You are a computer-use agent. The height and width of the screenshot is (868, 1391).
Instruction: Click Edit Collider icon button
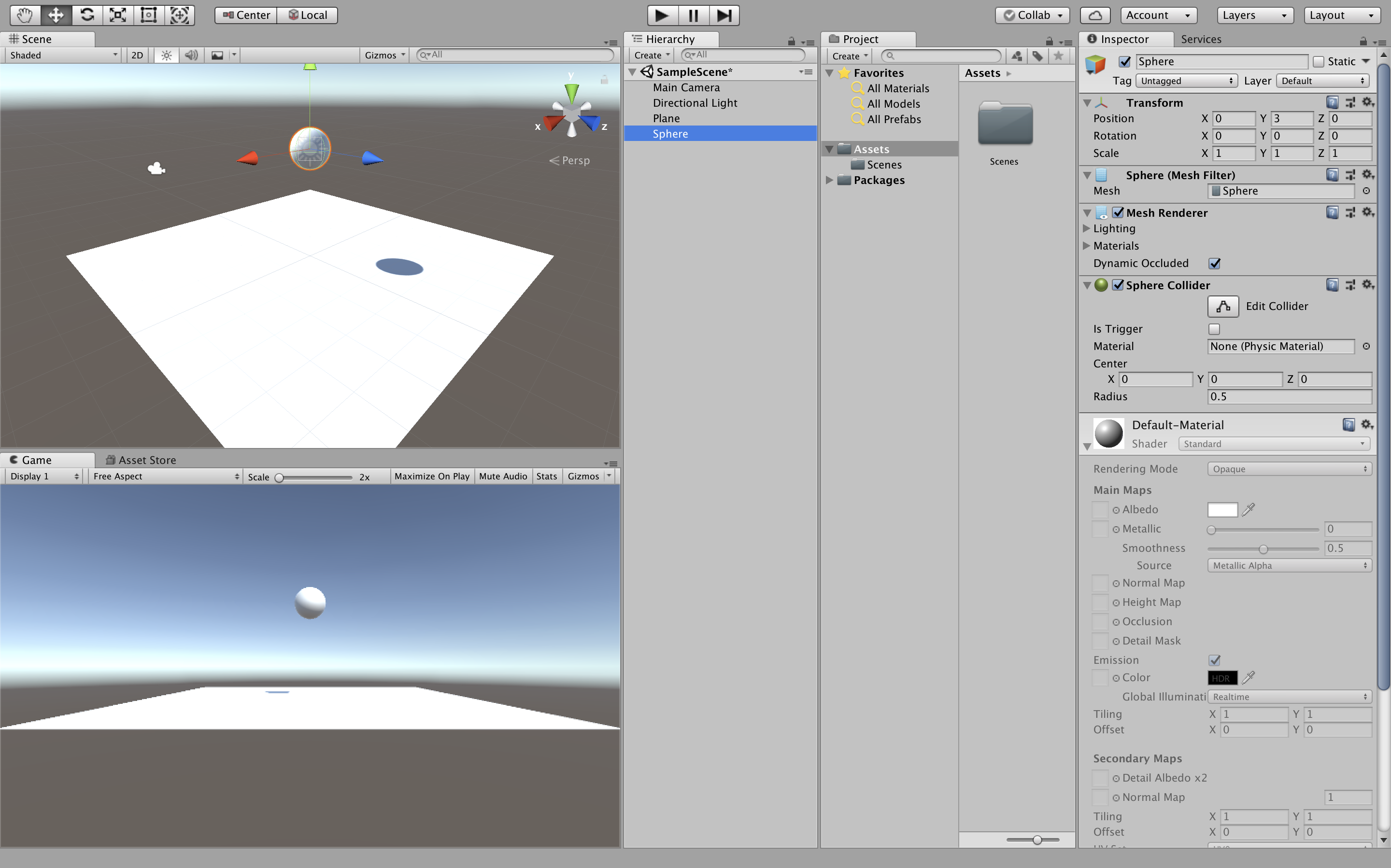[1223, 306]
